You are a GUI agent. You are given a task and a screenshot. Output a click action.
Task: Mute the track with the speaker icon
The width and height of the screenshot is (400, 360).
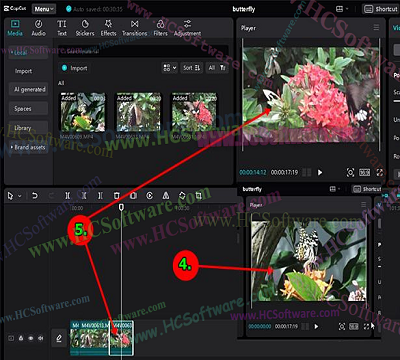click(41, 338)
